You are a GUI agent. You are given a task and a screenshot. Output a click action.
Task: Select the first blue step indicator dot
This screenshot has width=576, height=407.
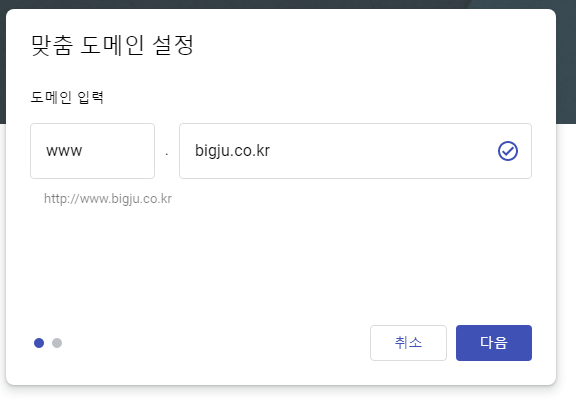point(39,343)
